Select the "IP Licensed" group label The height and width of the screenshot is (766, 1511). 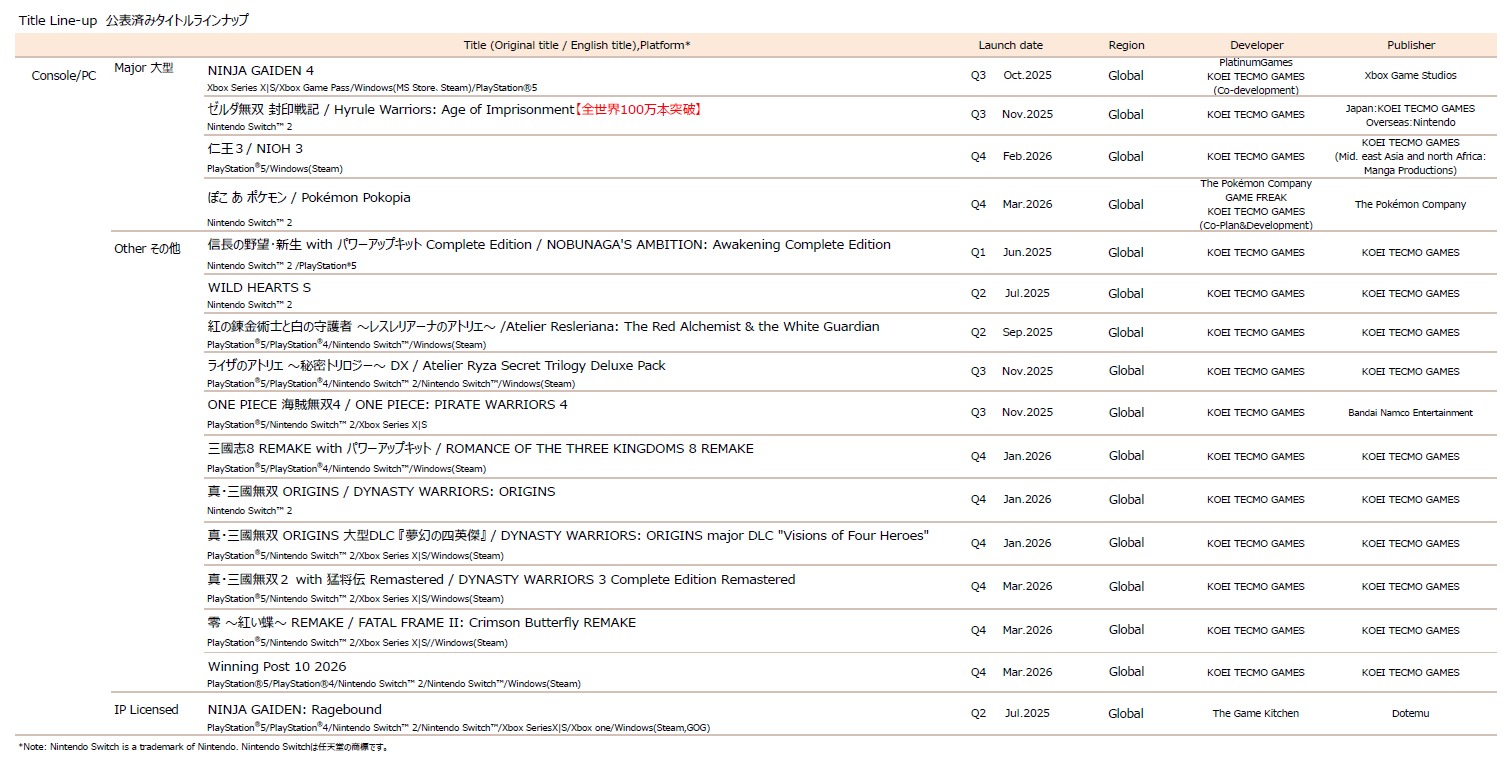click(146, 710)
